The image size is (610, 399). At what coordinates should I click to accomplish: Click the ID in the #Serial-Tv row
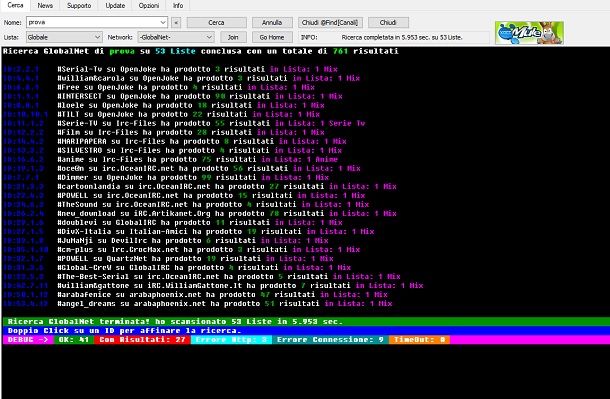tap(21, 69)
